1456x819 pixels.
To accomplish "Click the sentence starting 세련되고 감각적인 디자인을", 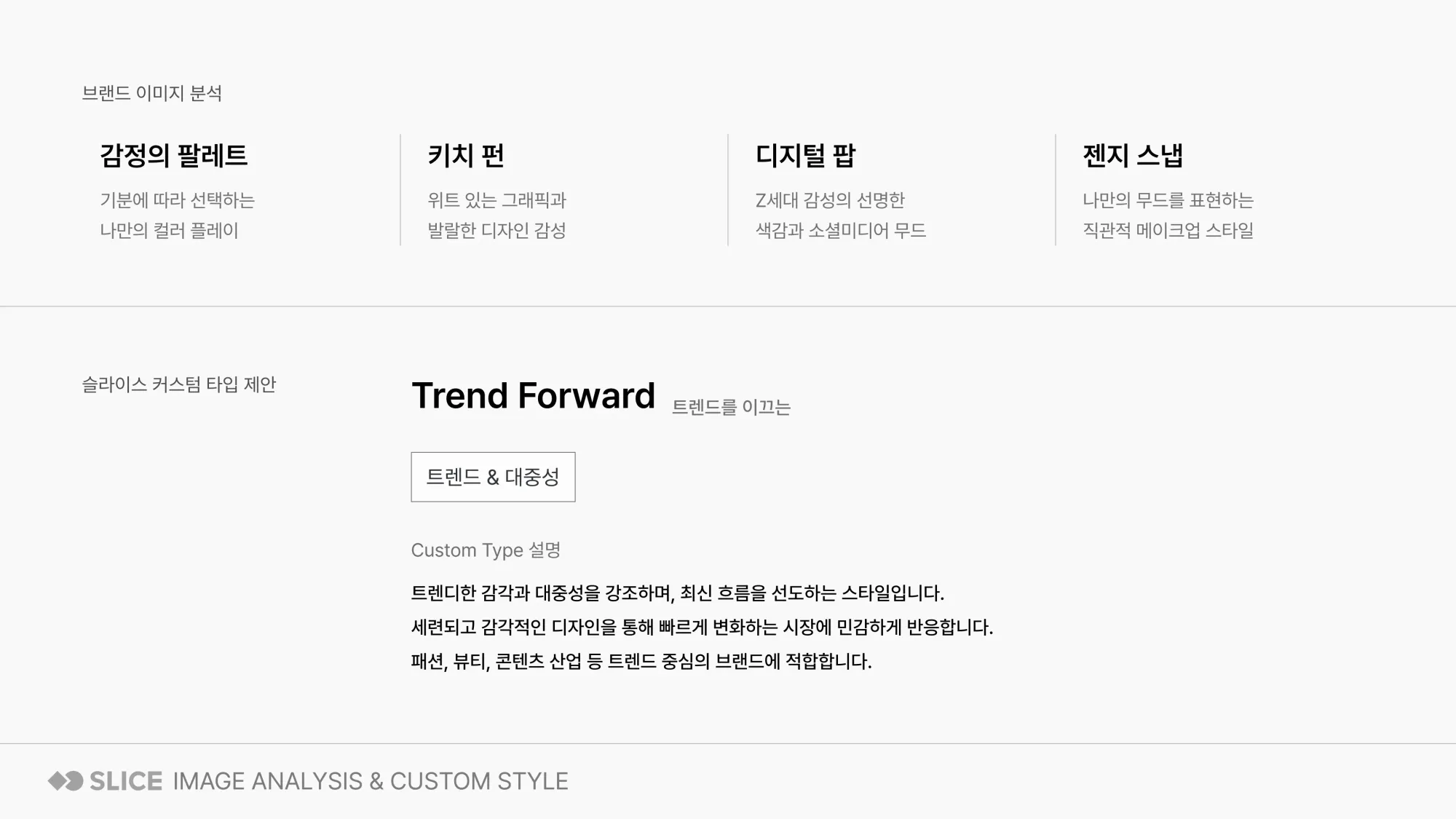I will point(703,628).
